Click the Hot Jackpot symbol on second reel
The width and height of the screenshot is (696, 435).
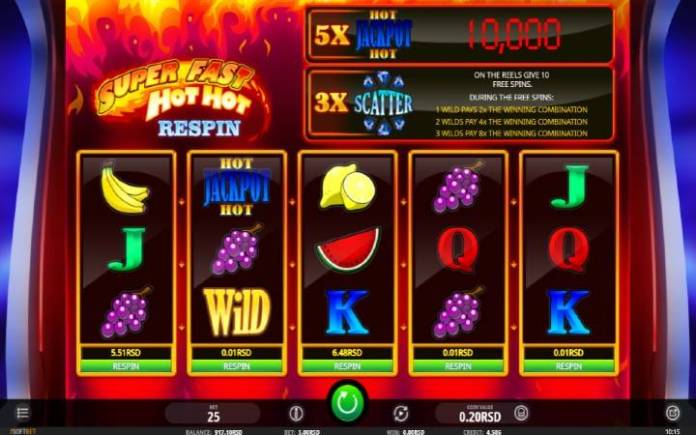tap(237, 186)
